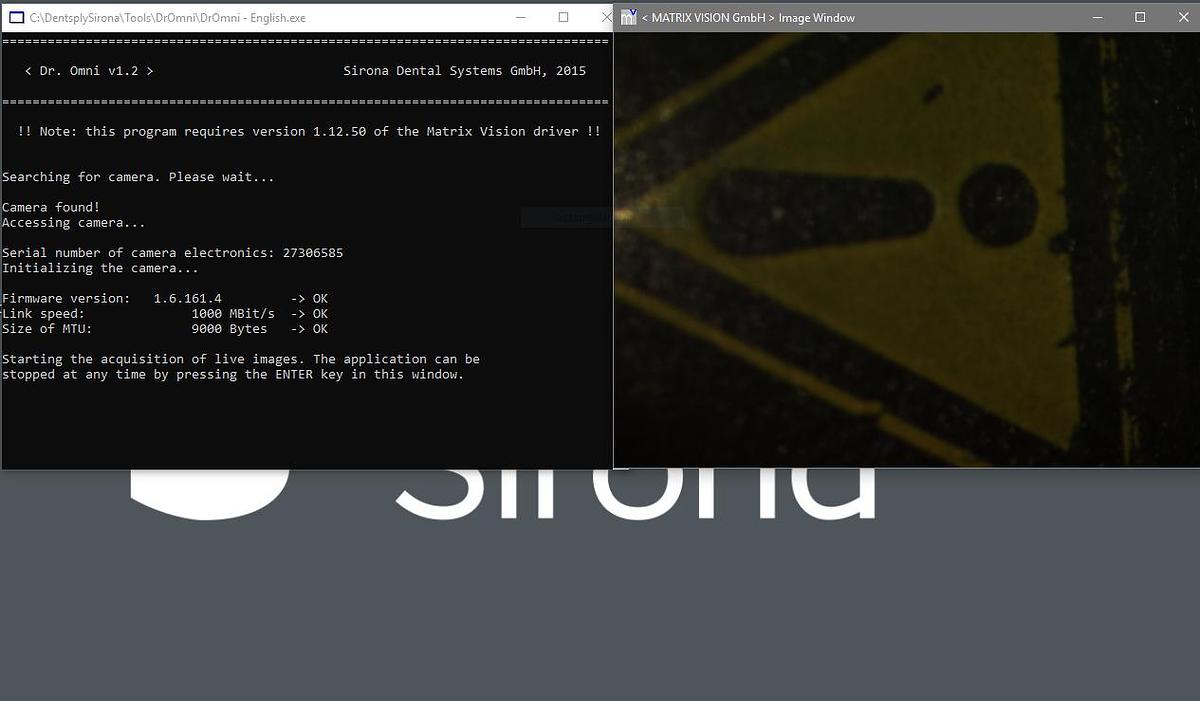Minimize the Dr. Omni console window
The width and height of the screenshot is (1200, 701).
pos(520,17)
